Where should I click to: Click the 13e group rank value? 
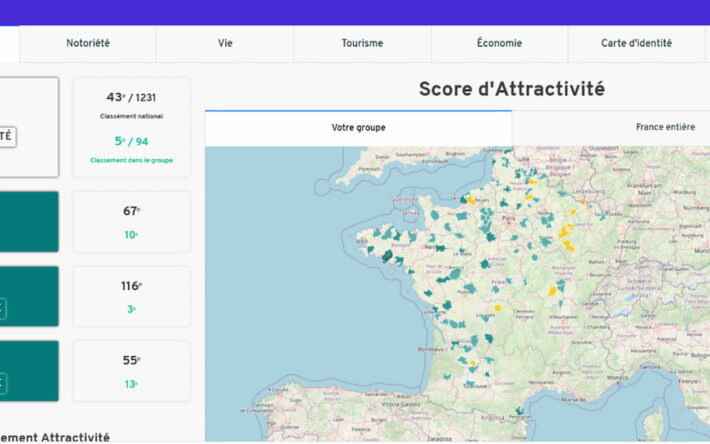click(x=131, y=384)
